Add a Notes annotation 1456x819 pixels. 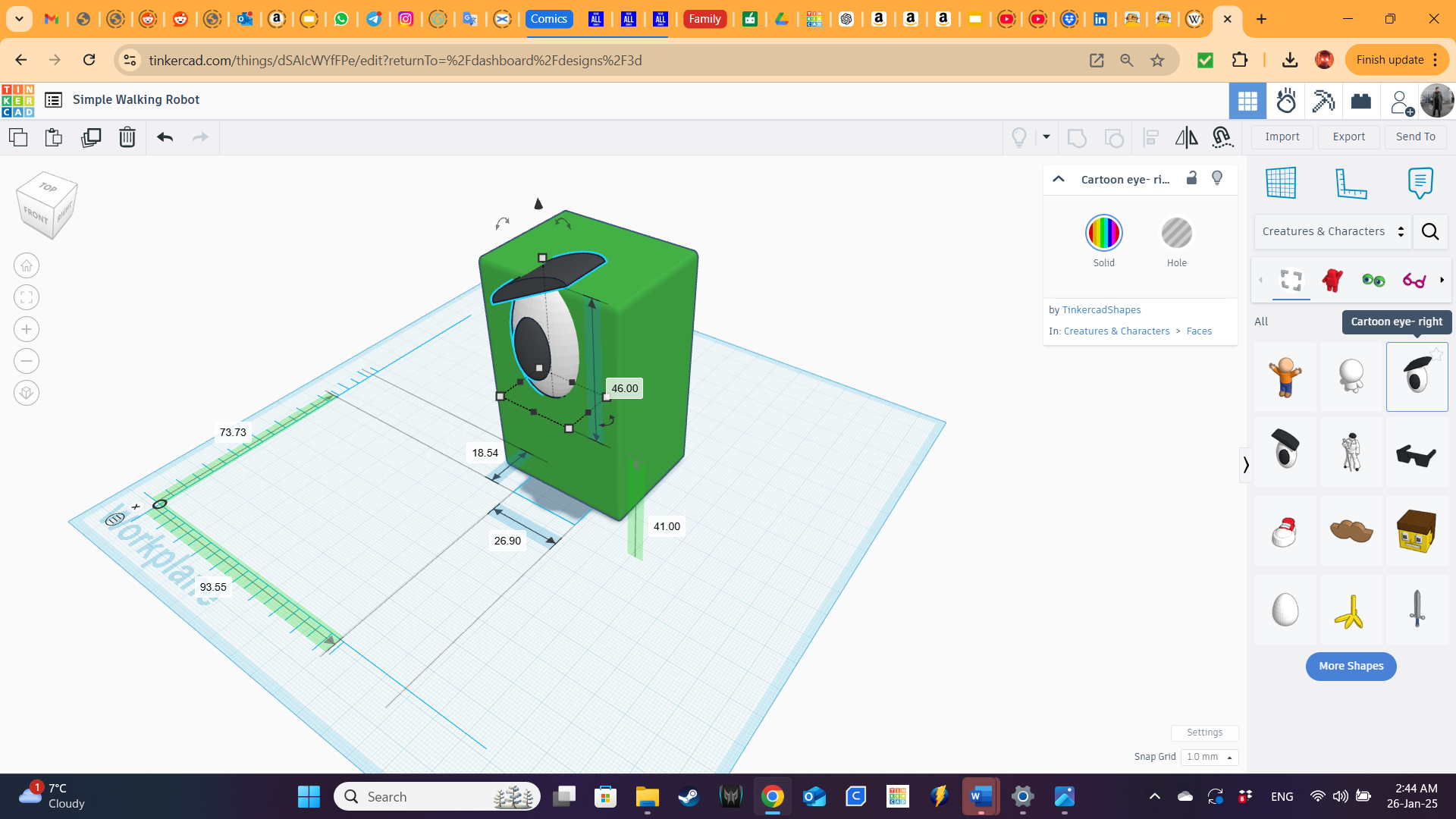[x=1420, y=183]
